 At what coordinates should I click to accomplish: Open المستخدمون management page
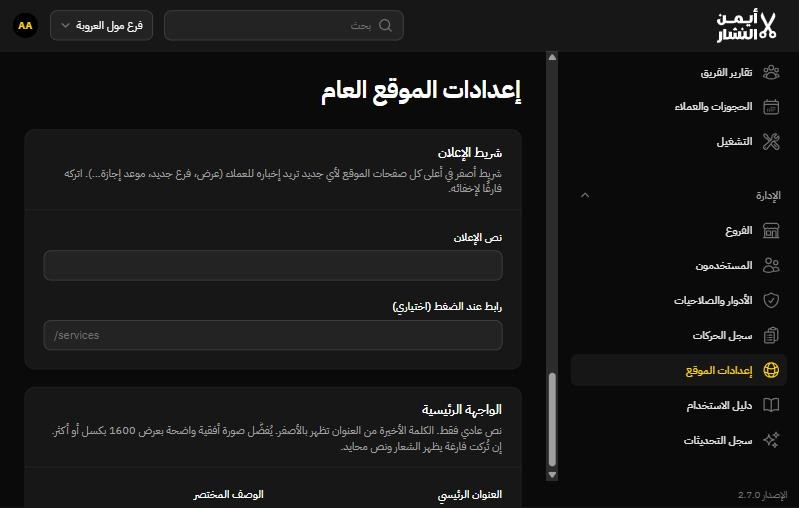click(x=679, y=265)
